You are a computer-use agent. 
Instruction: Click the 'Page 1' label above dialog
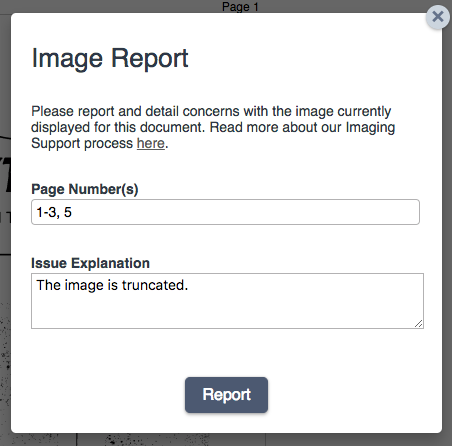(x=240, y=6)
